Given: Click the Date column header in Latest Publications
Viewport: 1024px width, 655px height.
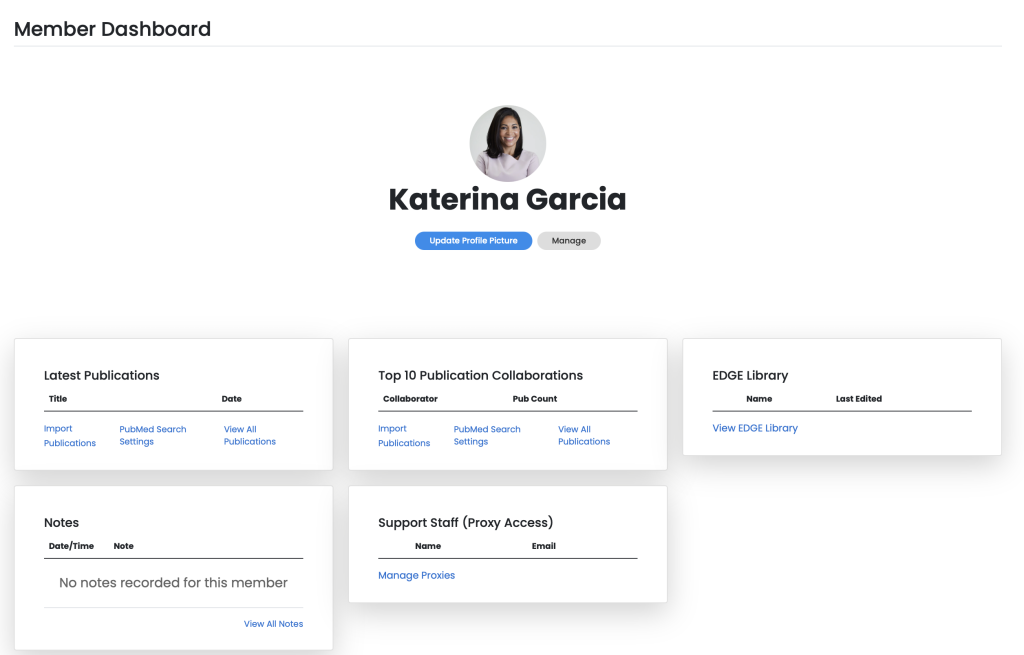Looking at the screenshot, I should (x=231, y=399).
